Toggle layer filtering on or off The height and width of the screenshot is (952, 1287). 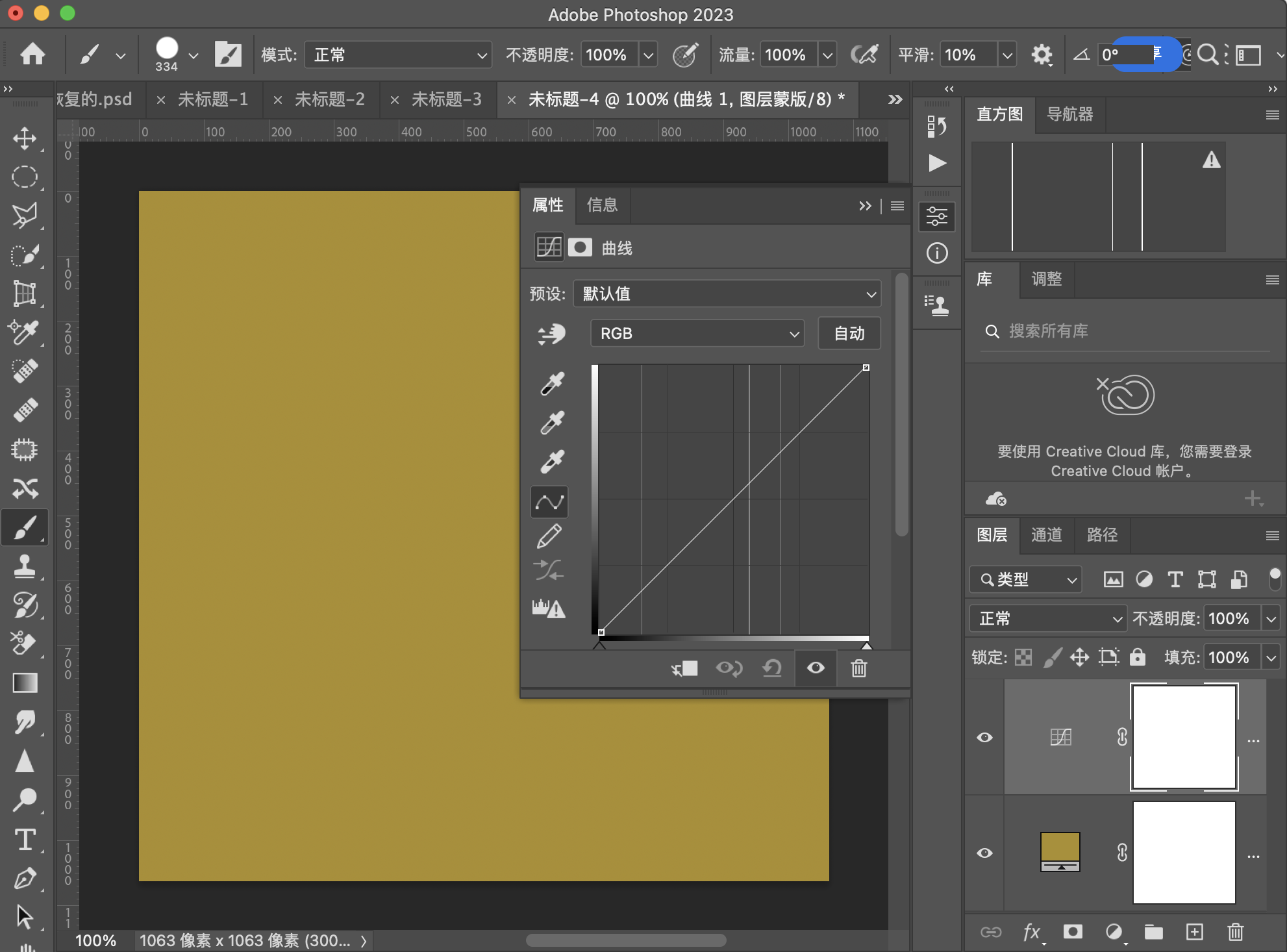point(1274,579)
